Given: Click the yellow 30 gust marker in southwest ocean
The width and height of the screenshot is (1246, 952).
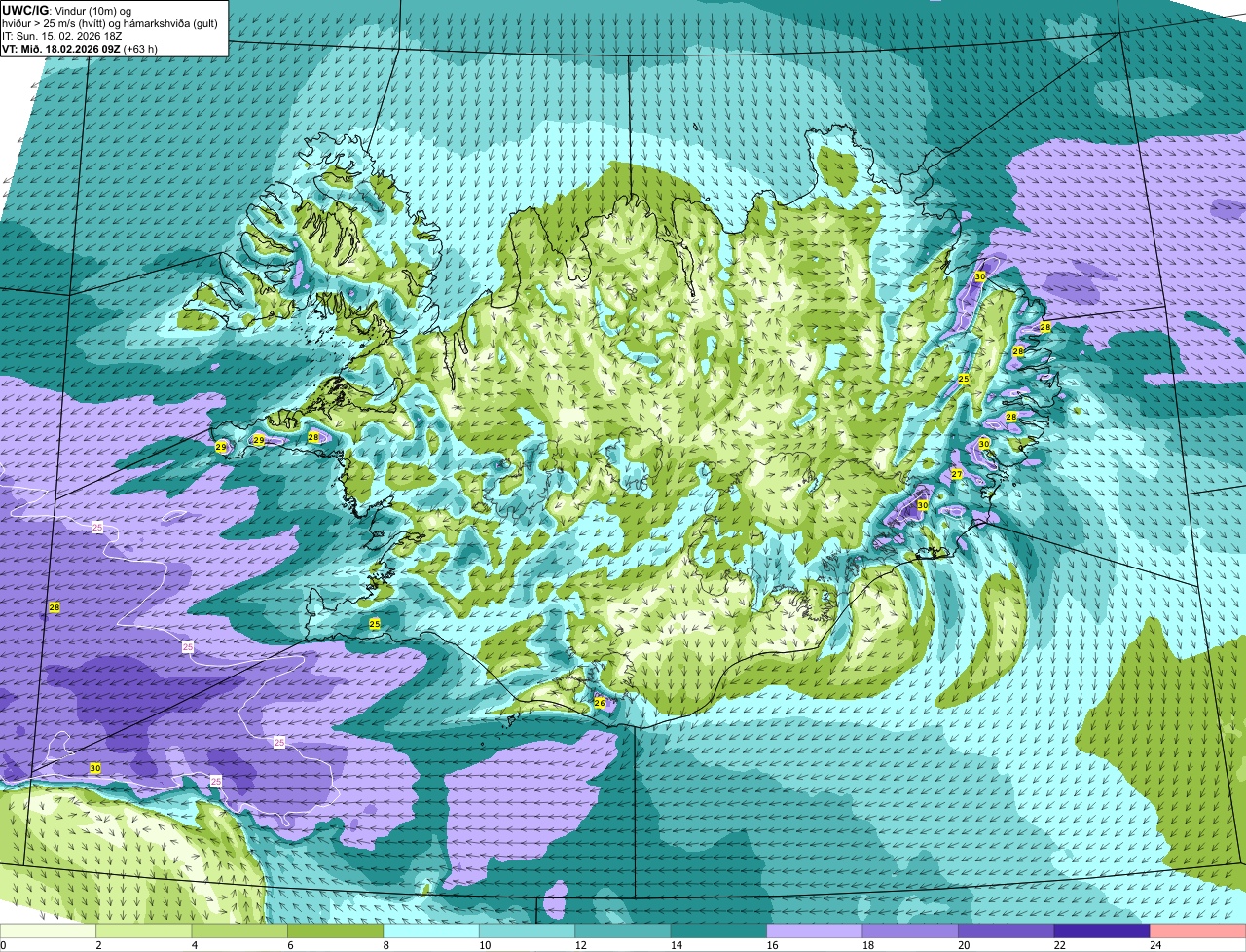Looking at the screenshot, I should [x=95, y=768].
